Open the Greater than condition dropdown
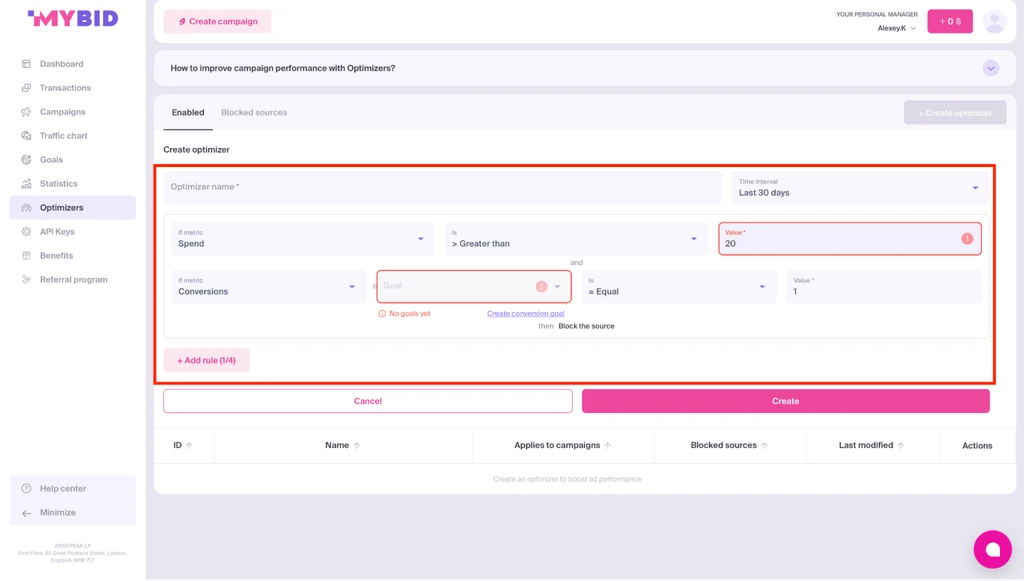This screenshot has height=581, width=1024. 576,238
